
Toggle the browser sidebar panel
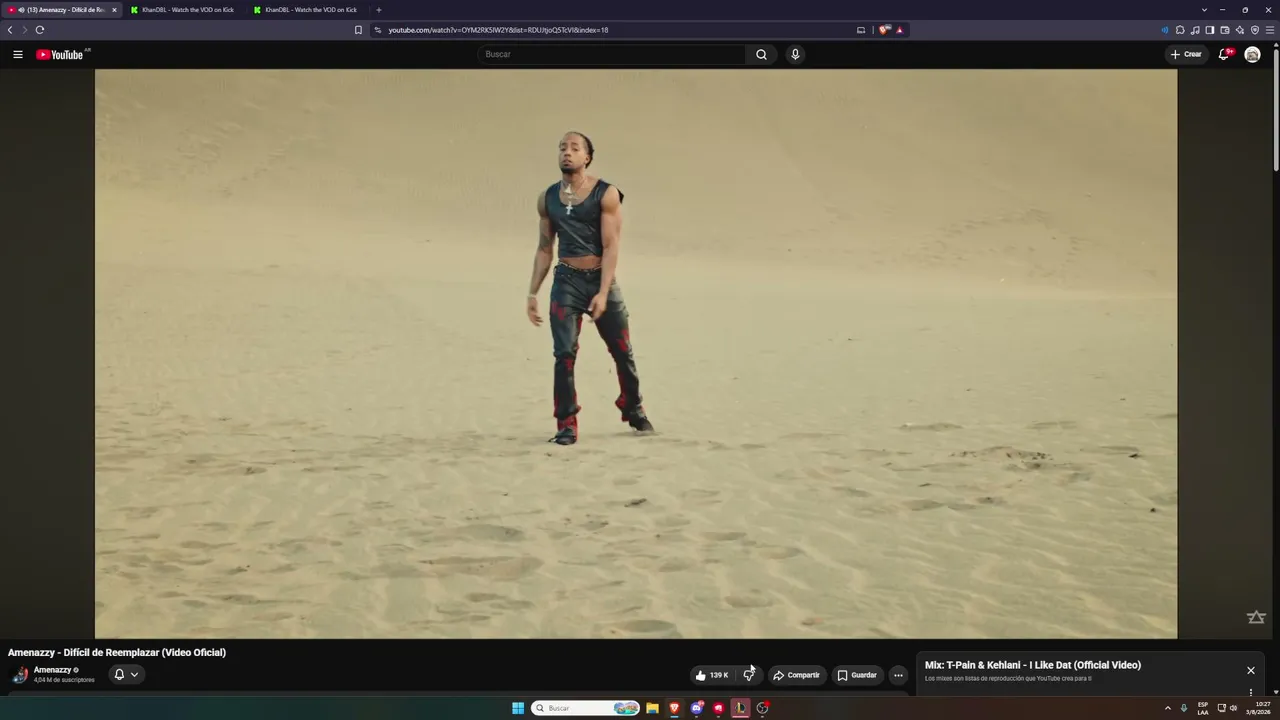(1210, 30)
